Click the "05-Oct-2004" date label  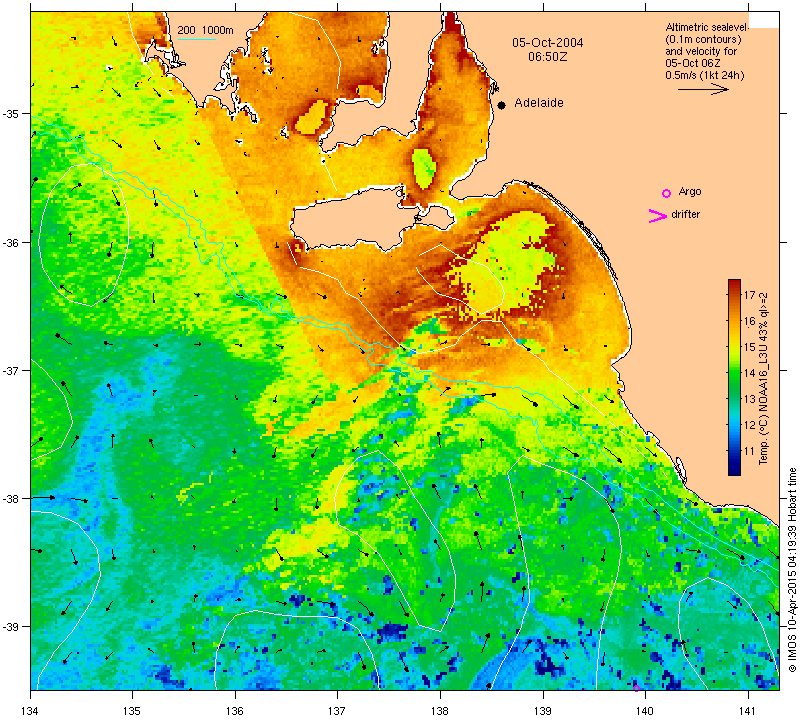click(x=547, y=42)
